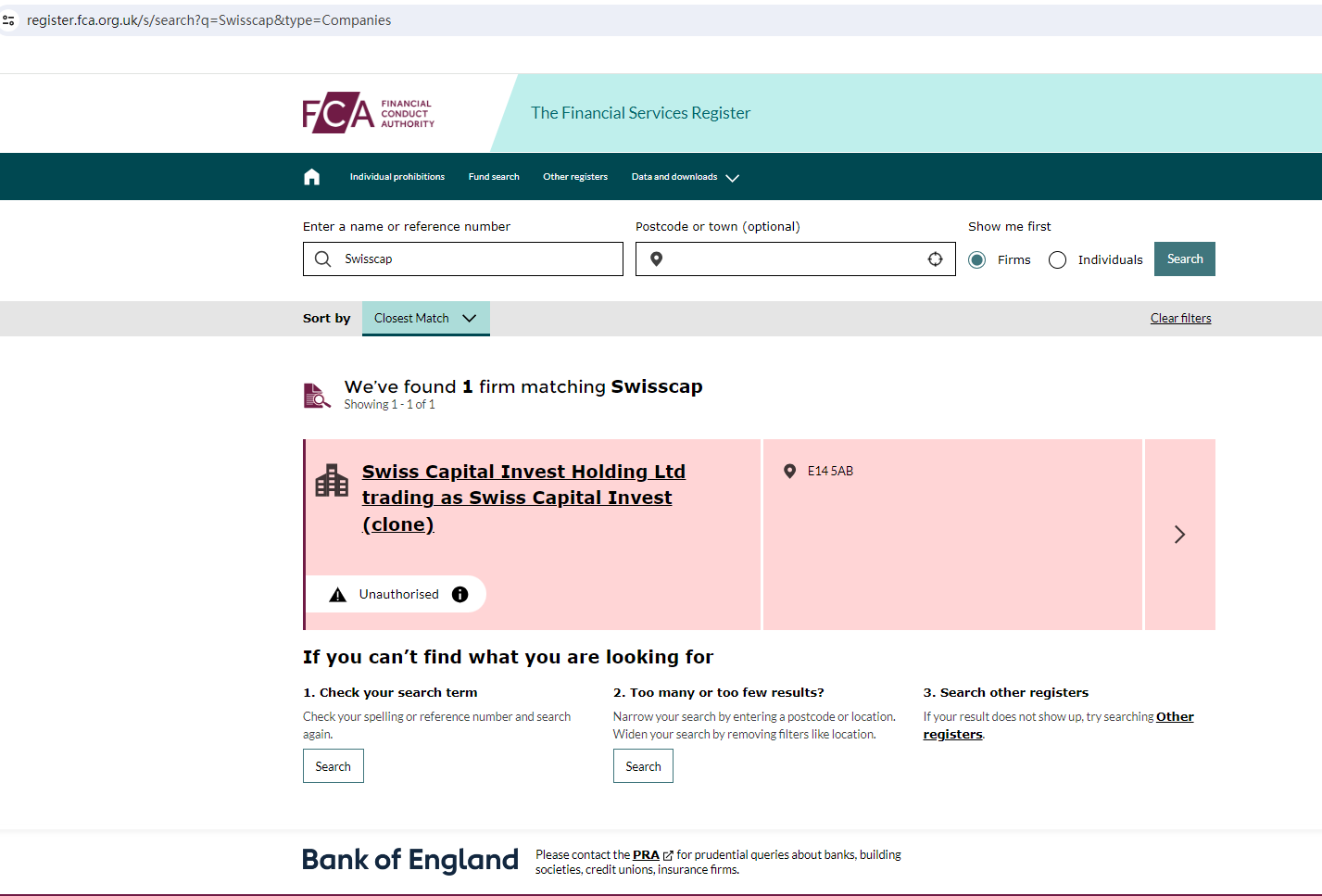This screenshot has height=896, width=1322.
Task: Click the external link icon next to PRA
Action: pyautogui.click(x=668, y=856)
